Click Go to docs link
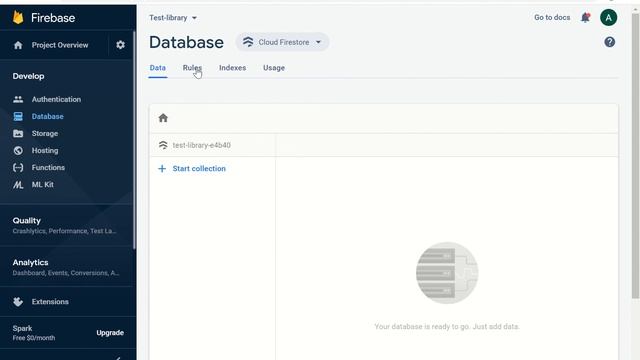Viewport: 640px width, 360px height. (x=552, y=18)
